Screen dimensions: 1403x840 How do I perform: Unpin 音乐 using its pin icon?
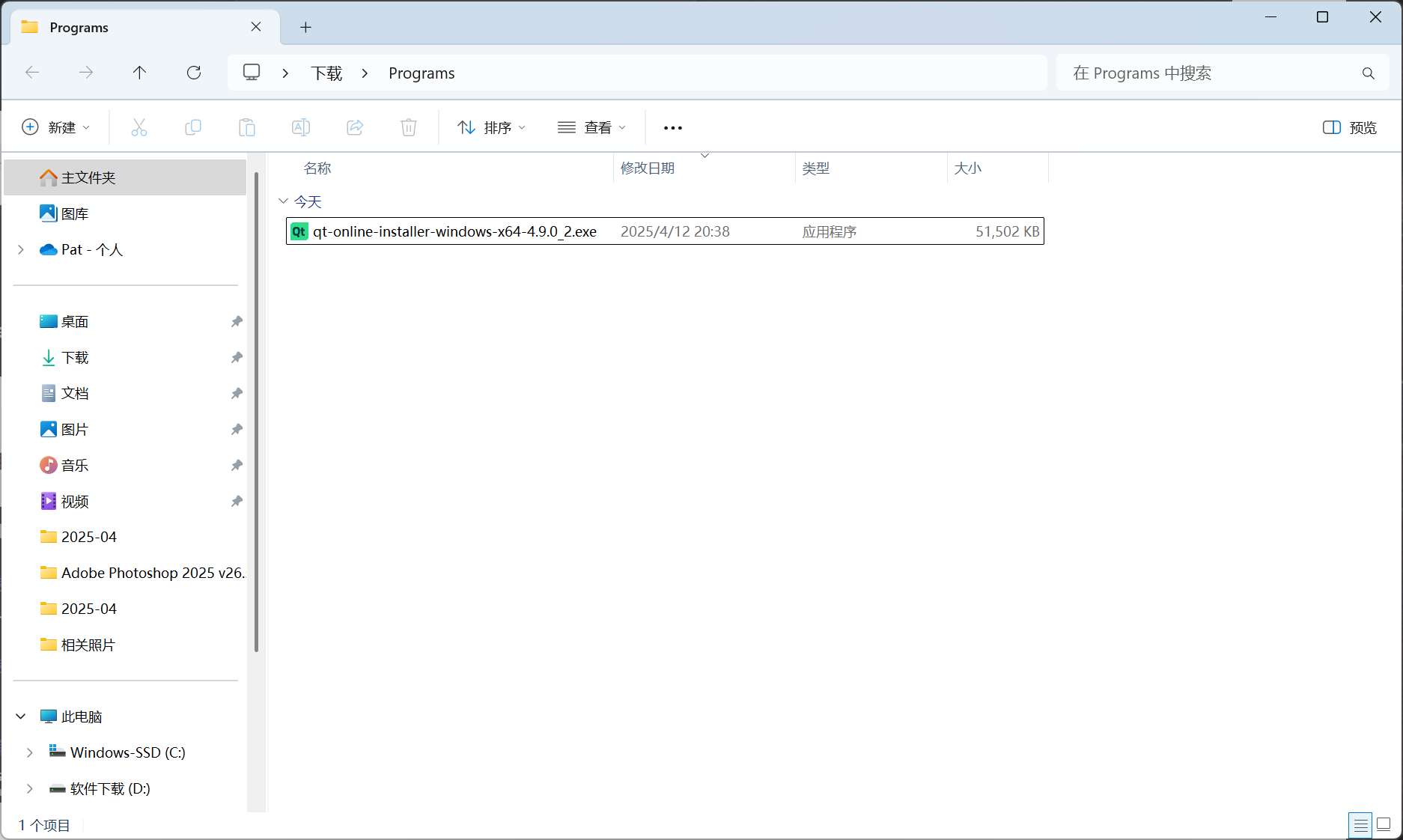[x=237, y=465]
